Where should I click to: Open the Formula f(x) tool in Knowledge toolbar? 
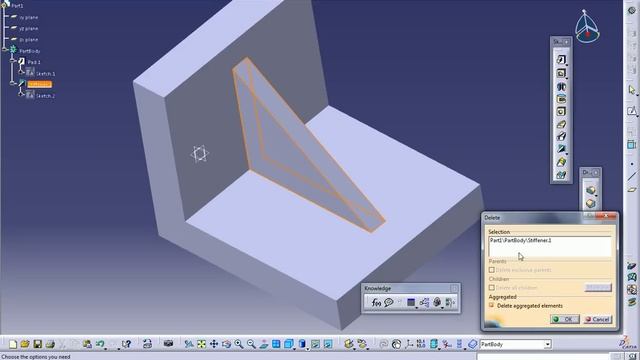[x=376, y=302]
